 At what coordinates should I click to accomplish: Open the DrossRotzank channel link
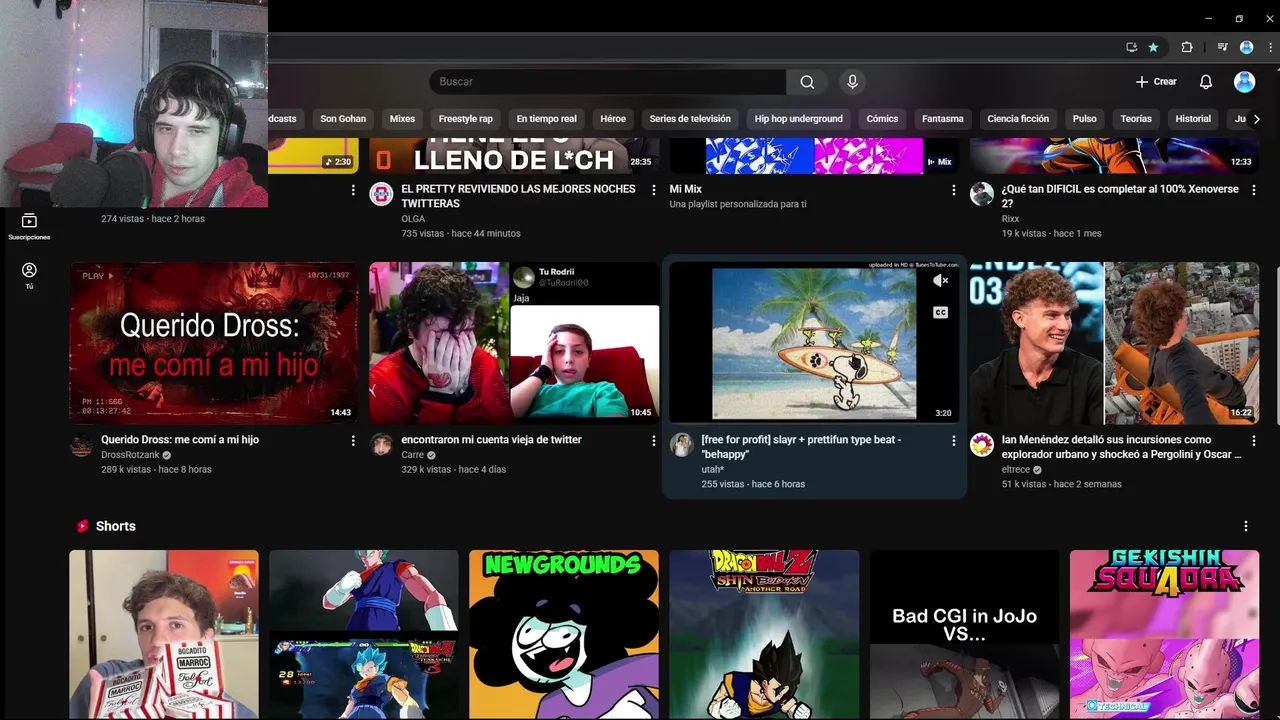[130, 455]
